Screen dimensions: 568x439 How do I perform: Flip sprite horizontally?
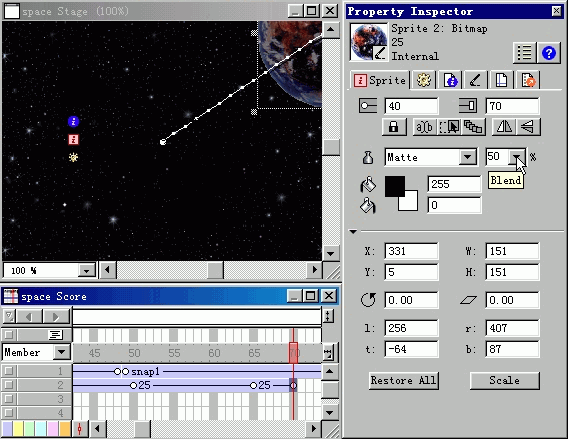(504, 126)
